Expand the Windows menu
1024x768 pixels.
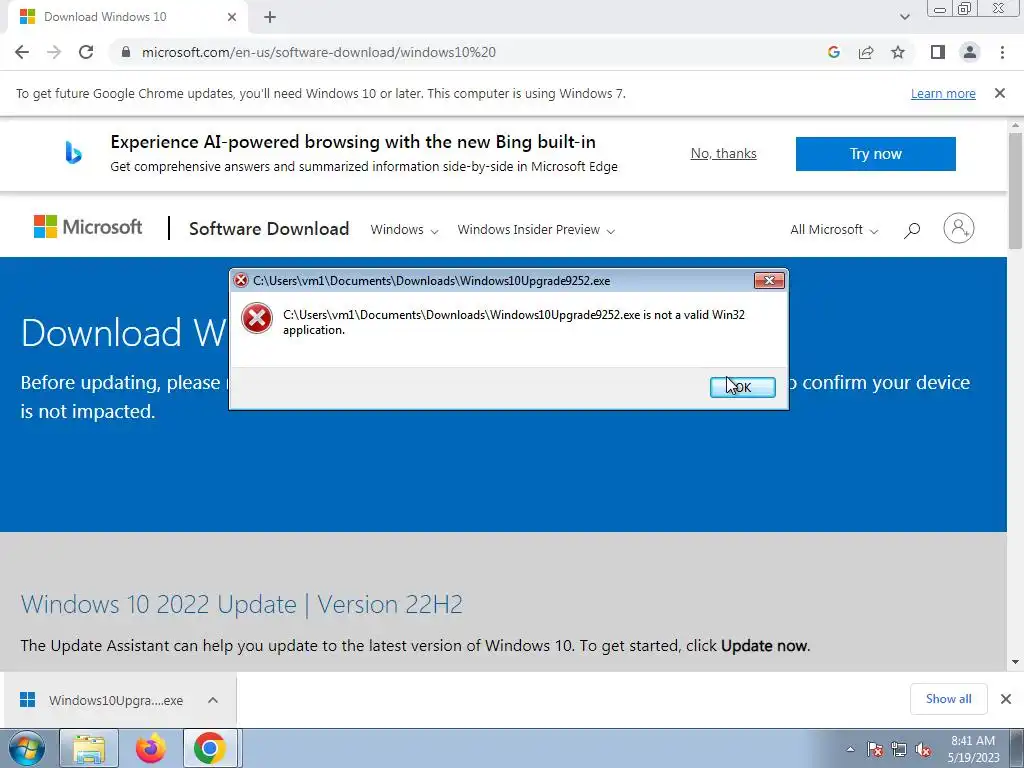(404, 230)
